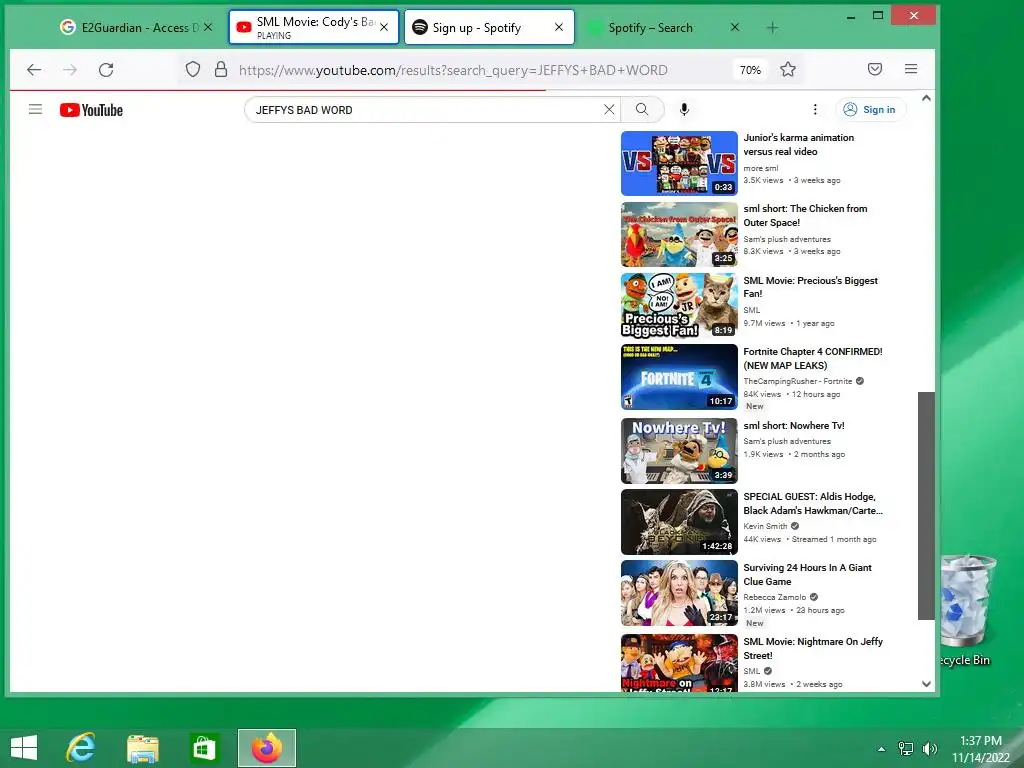The width and height of the screenshot is (1024, 768).
Task: Open Nowhere Tv video thumbnail
Action: [x=679, y=451]
